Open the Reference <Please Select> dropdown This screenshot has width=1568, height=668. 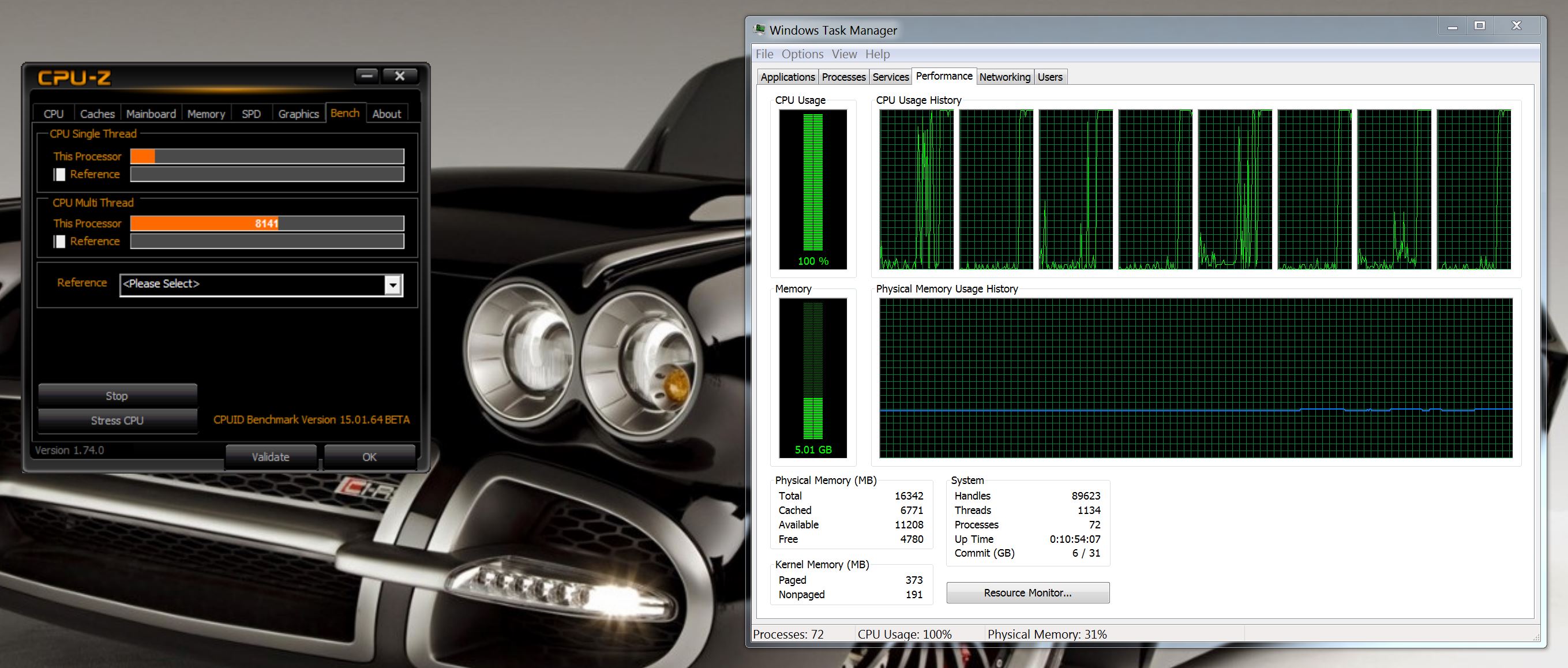tap(261, 284)
